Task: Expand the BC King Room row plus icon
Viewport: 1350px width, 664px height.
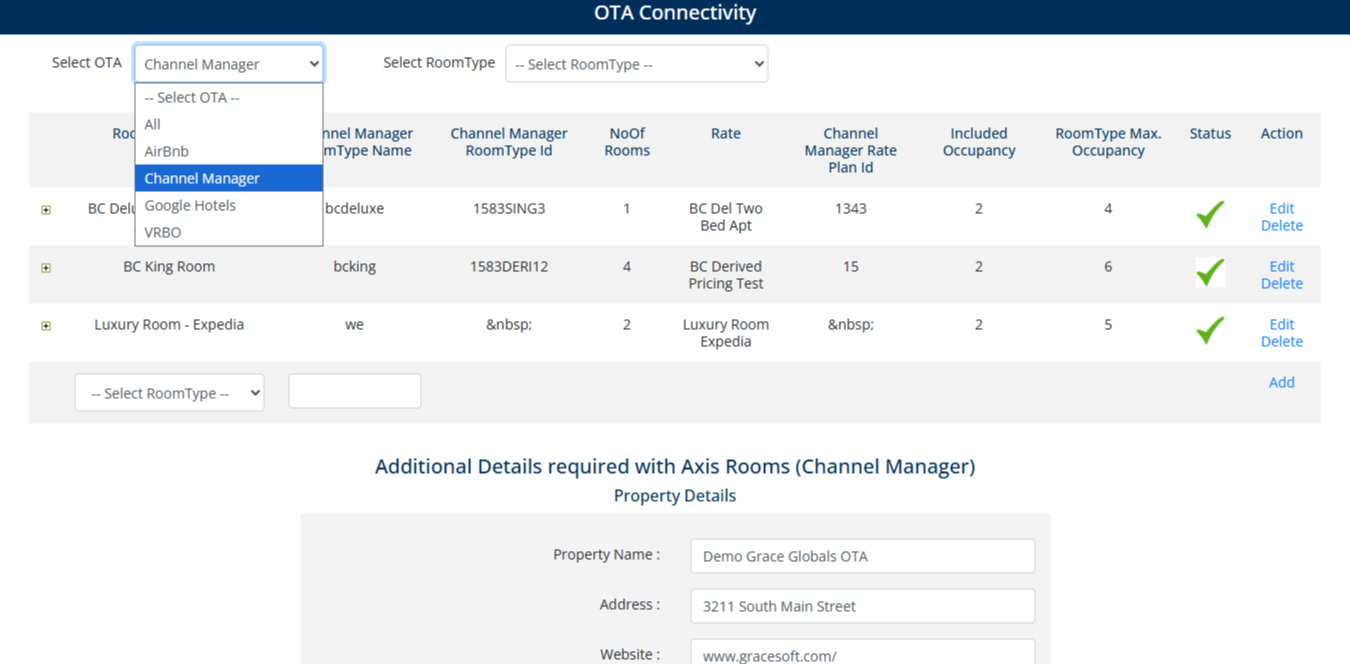Action: click(46, 268)
